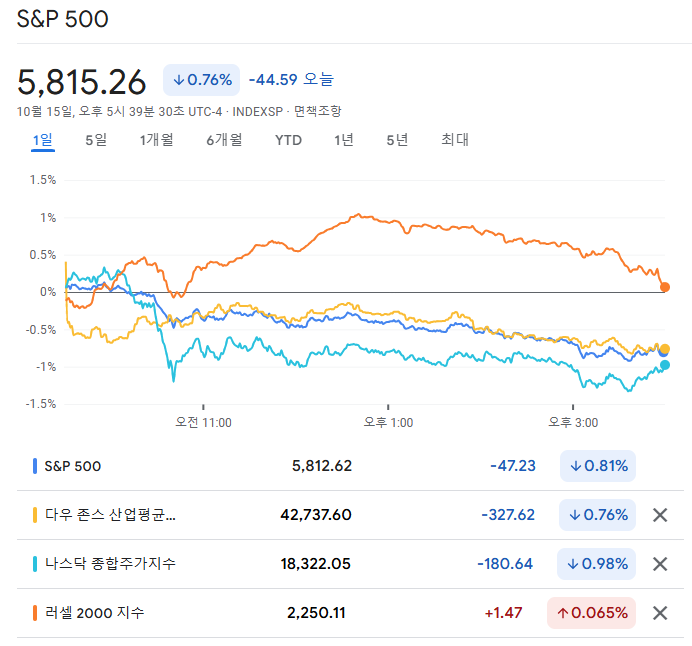This screenshot has width=692, height=646.
Task: Switch to the 1년 range tab
Action: coord(344,140)
